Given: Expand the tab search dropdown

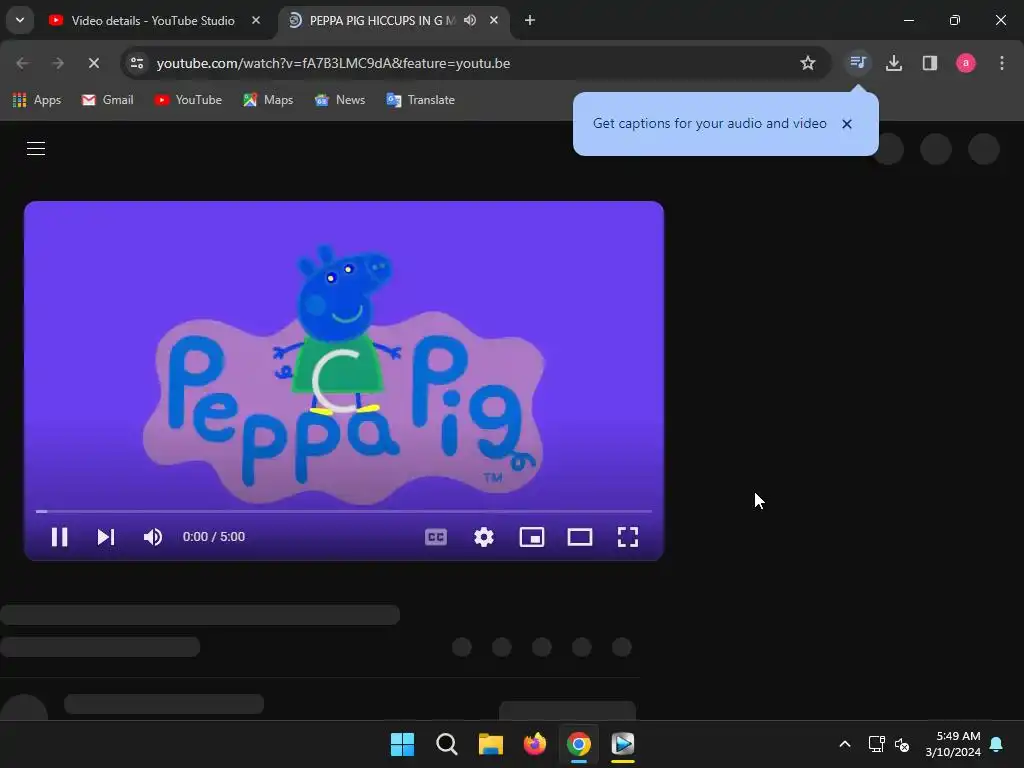Looking at the screenshot, I should [20, 20].
